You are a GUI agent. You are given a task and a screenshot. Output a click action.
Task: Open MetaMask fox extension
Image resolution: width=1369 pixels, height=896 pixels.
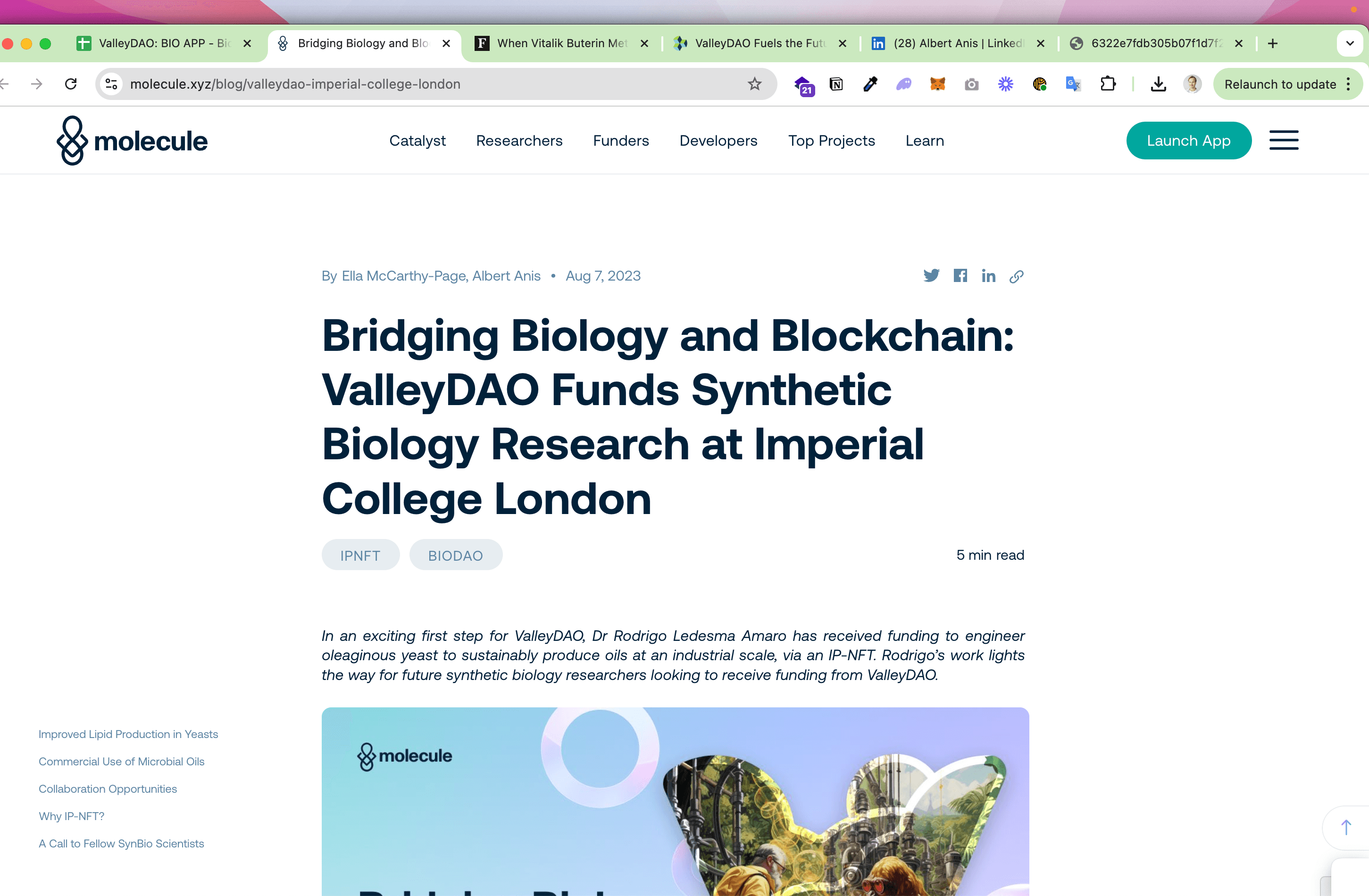tap(938, 84)
